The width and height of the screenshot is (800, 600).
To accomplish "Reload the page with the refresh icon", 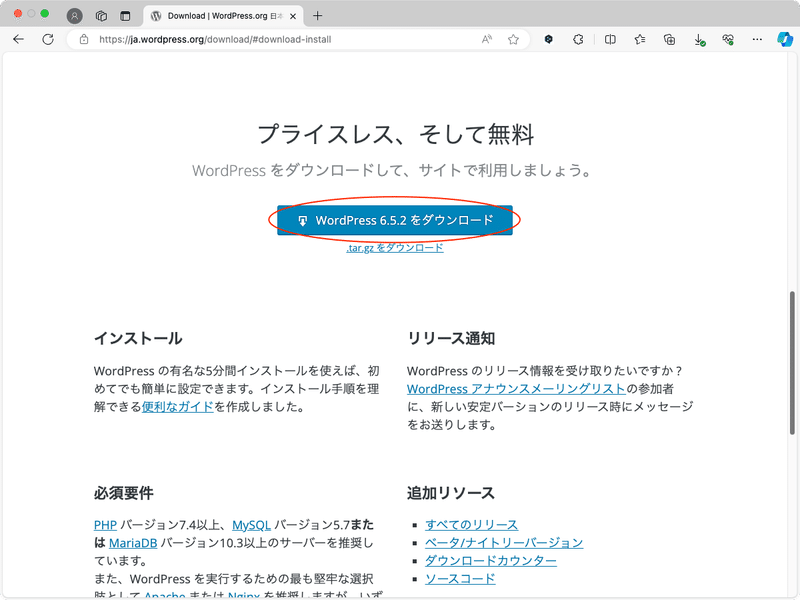I will 48,39.
